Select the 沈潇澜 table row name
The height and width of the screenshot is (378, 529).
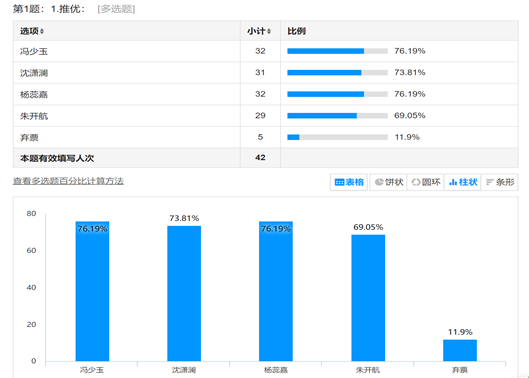point(34,73)
